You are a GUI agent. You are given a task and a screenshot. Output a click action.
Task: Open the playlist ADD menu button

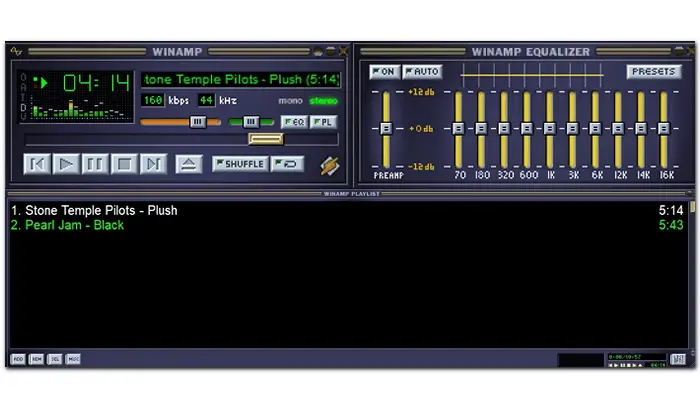click(x=18, y=359)
